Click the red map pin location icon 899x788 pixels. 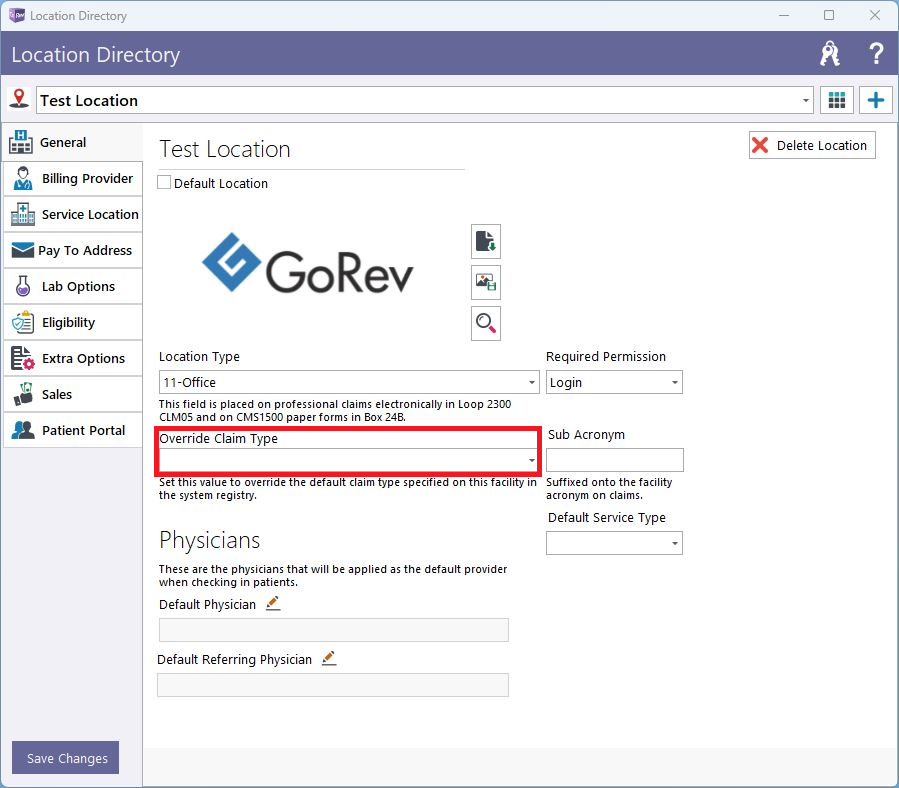19,99
